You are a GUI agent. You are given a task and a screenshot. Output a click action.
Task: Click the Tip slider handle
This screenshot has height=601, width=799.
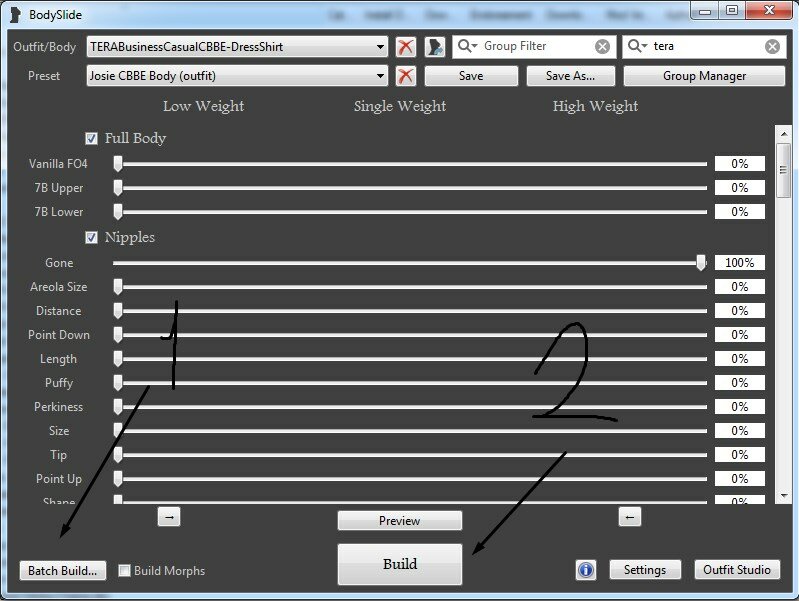[118, 454]
